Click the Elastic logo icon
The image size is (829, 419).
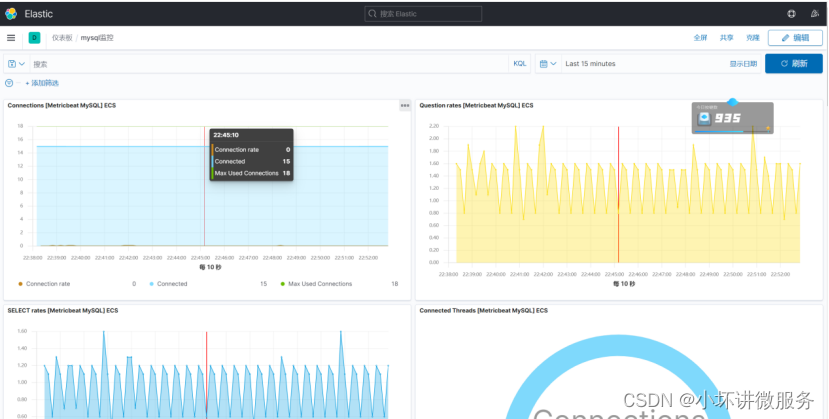[x=11, y=14]
